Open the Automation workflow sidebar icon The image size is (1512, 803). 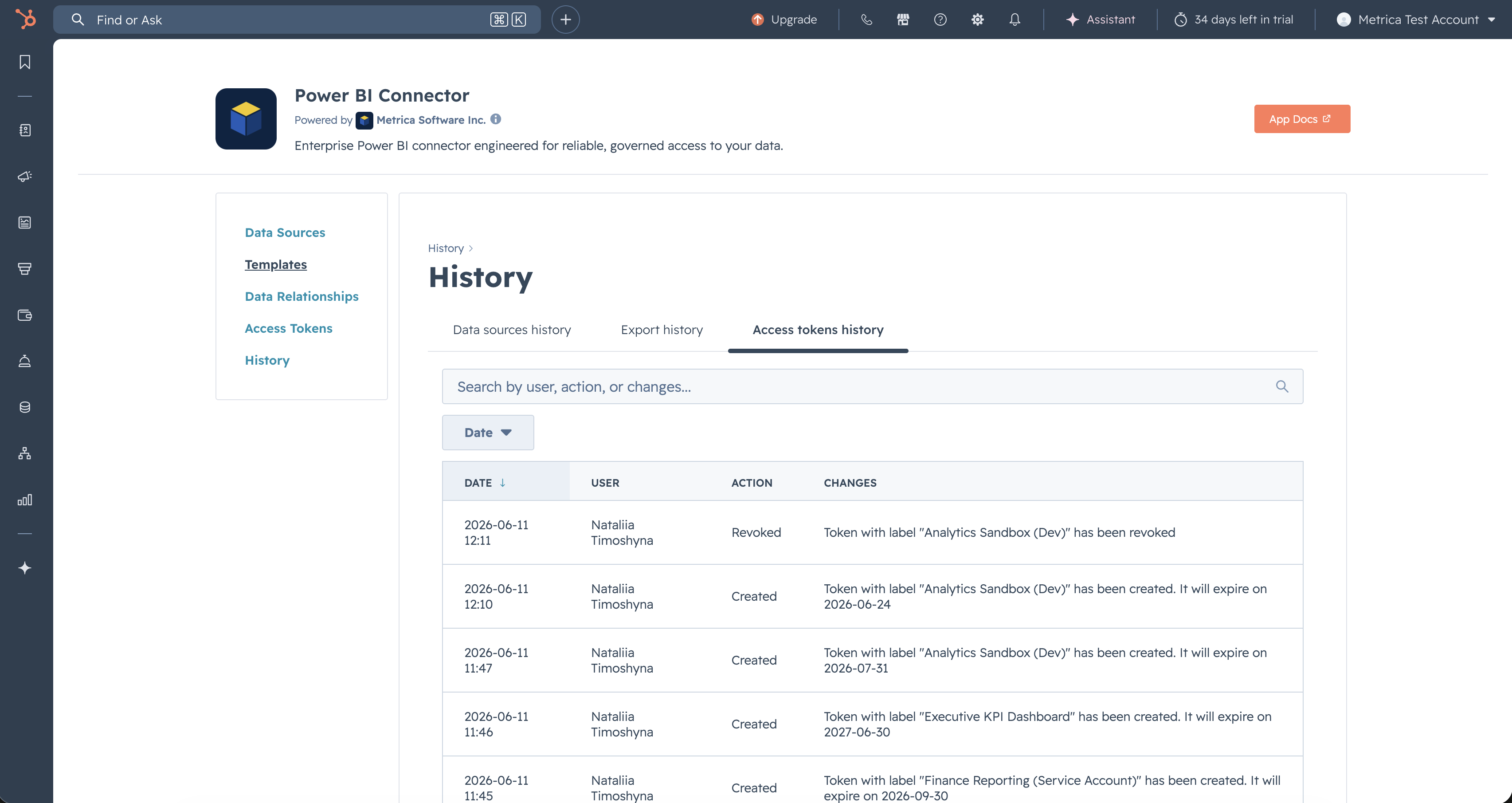tap(25, 453)
